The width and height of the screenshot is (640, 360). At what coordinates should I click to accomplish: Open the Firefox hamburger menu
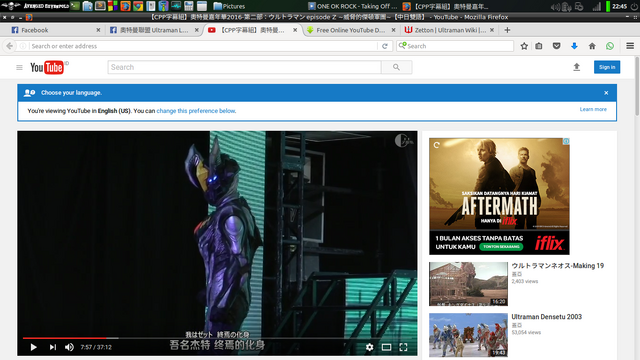[x=630, y=46]
